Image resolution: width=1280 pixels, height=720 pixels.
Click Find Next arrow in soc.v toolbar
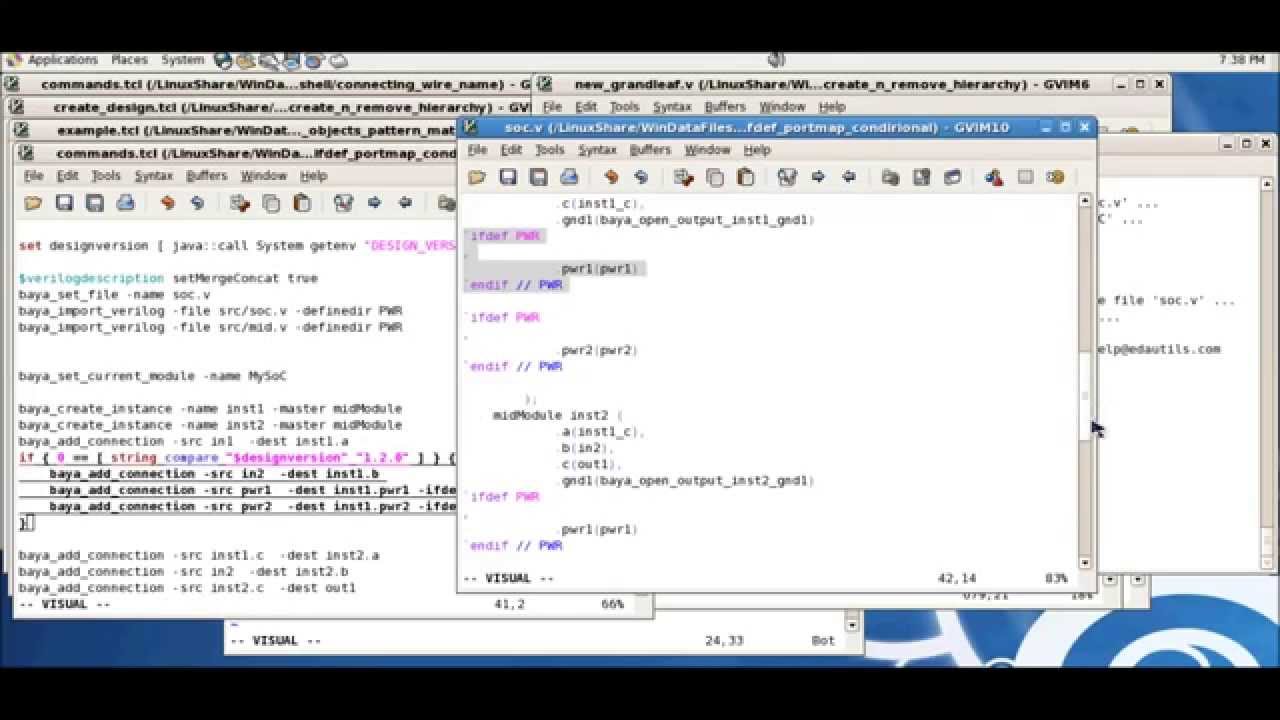coord(818,177)
